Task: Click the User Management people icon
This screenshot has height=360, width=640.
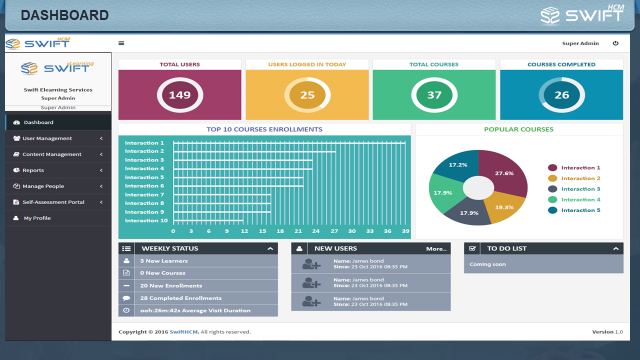Action: (x=16, y=138)
